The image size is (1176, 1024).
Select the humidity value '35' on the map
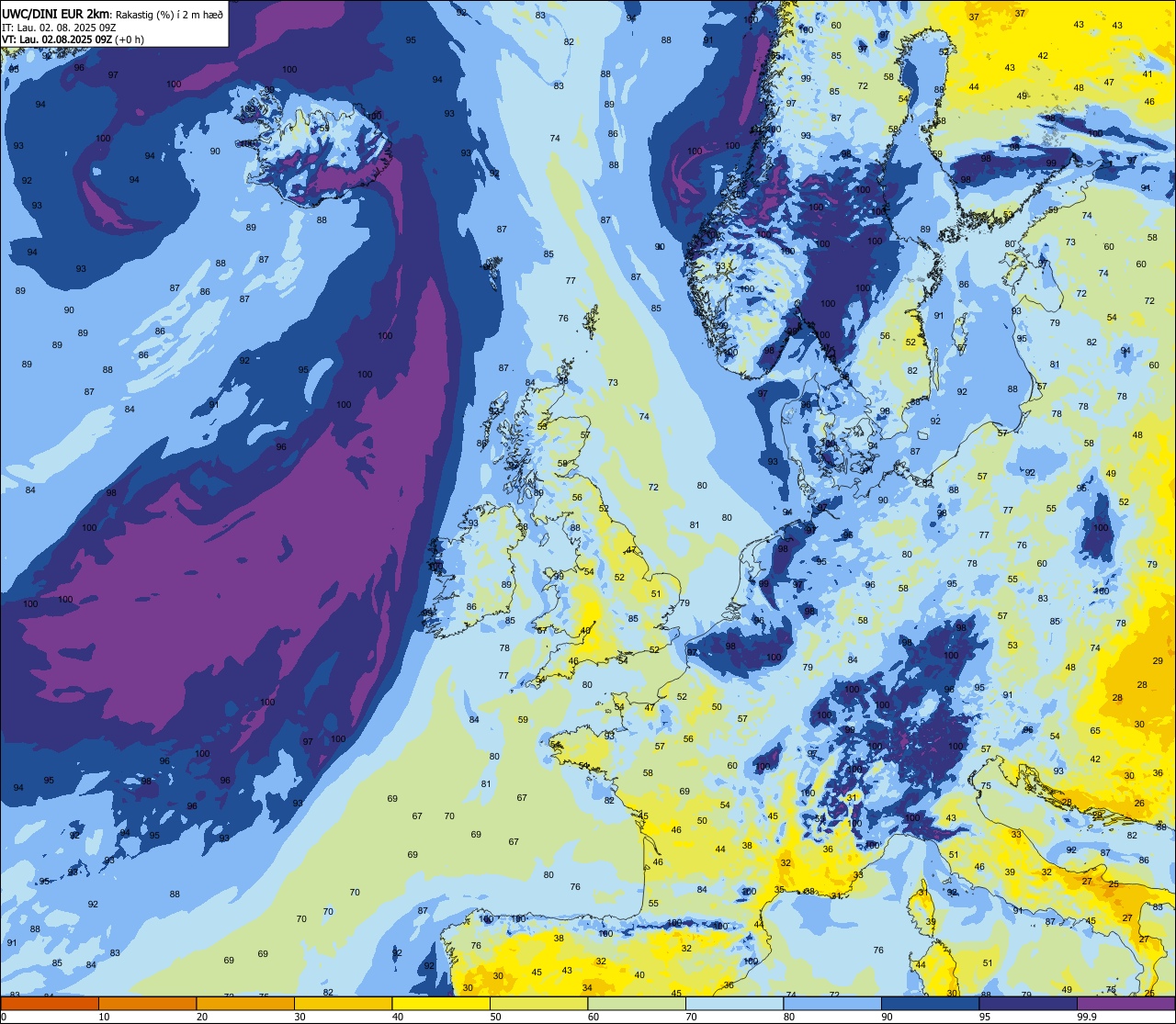tap(779, 889)
